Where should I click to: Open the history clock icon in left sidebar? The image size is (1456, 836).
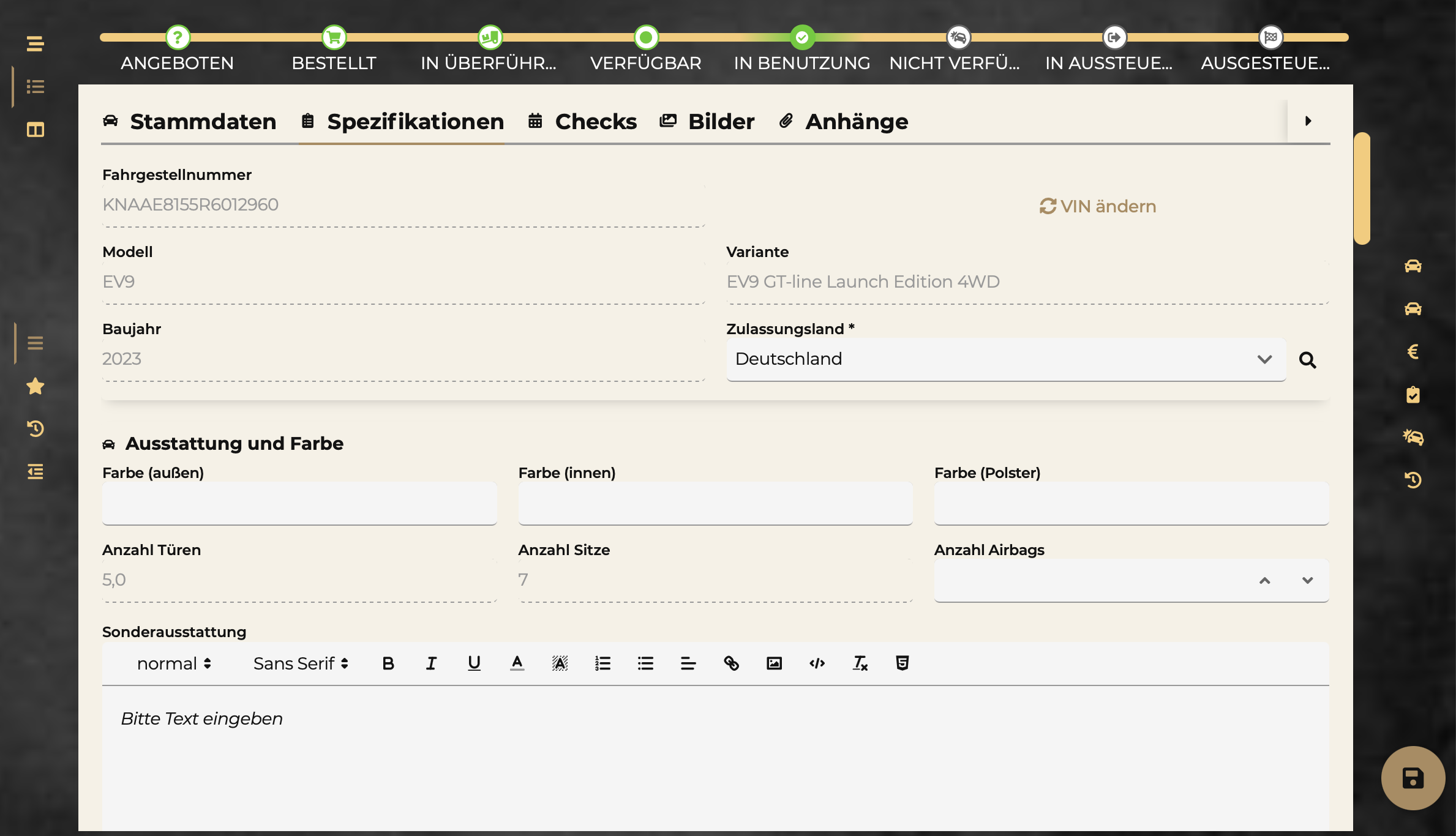35,428
